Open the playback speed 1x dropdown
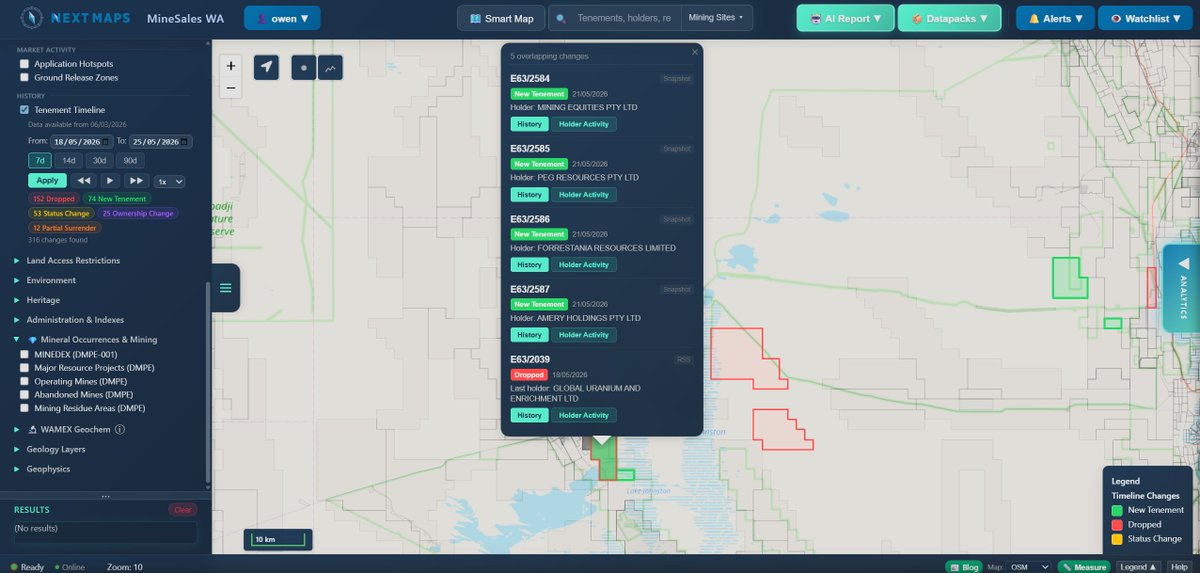1200x573 pixels. pos(169,181)
